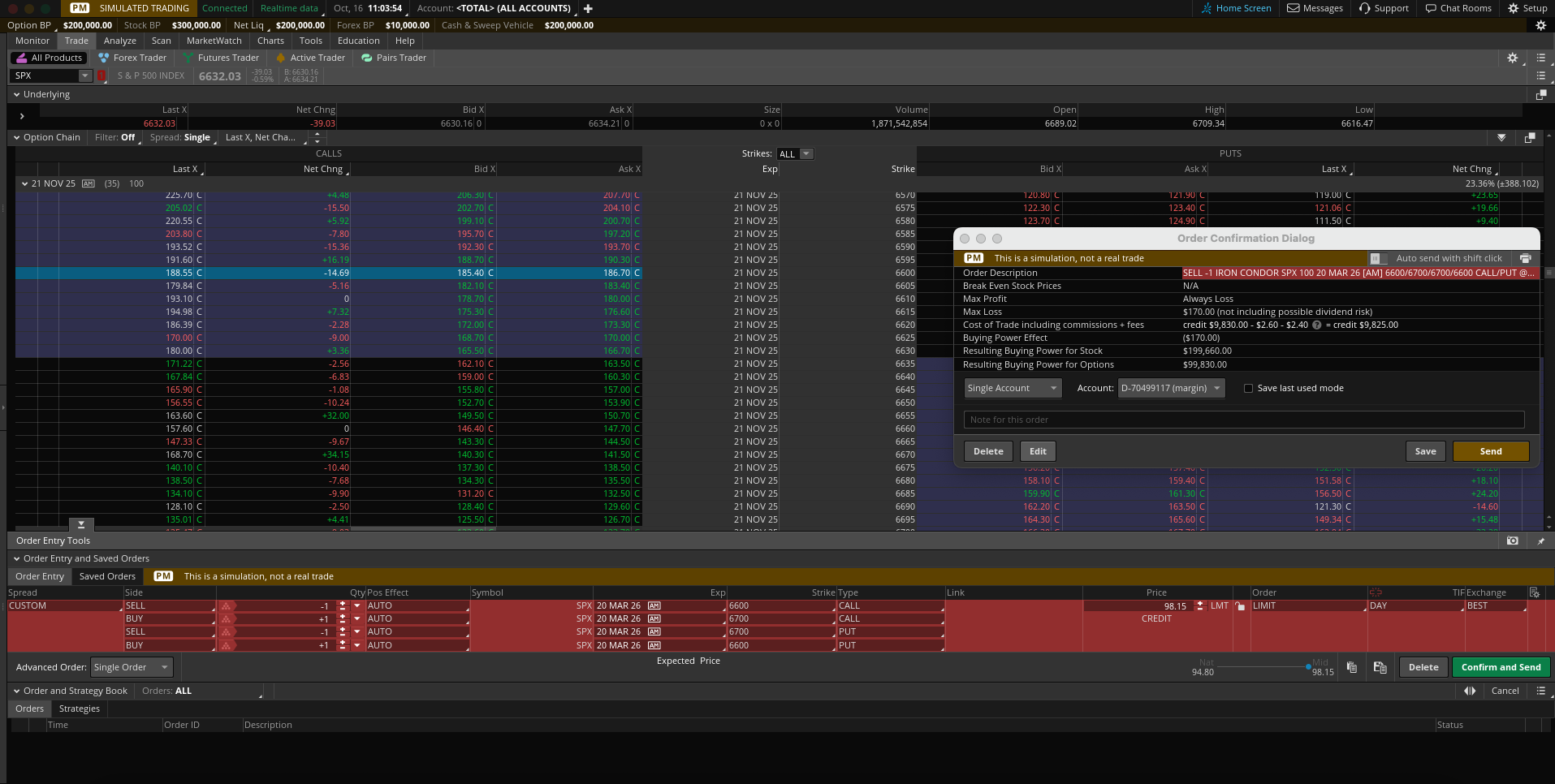Screen dimensions: 1555x784
Task: Open the Pairs Trader tool
Action: (393, 58)
